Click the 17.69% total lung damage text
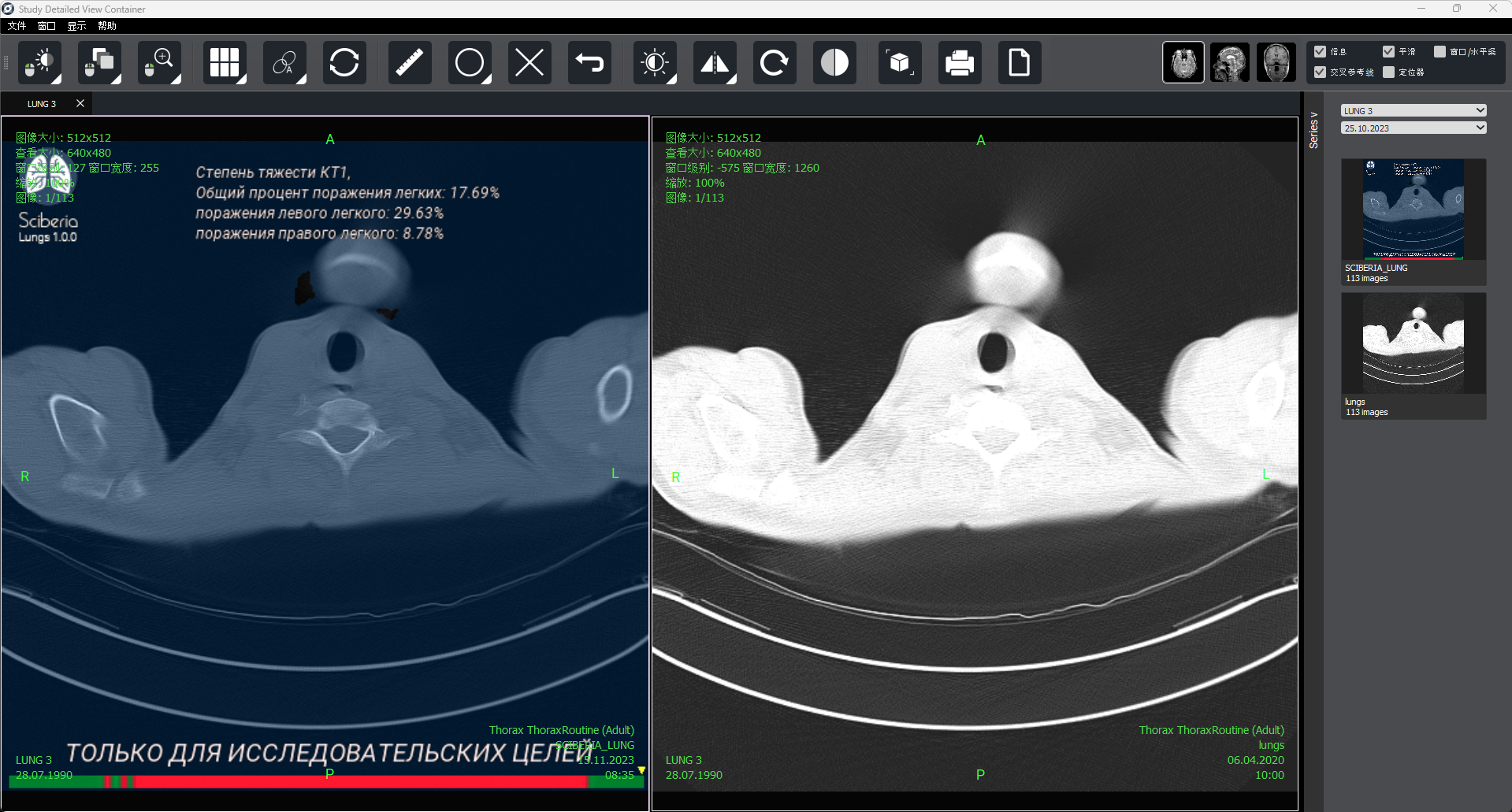1512x812 pixels. [x=347, y=193]
